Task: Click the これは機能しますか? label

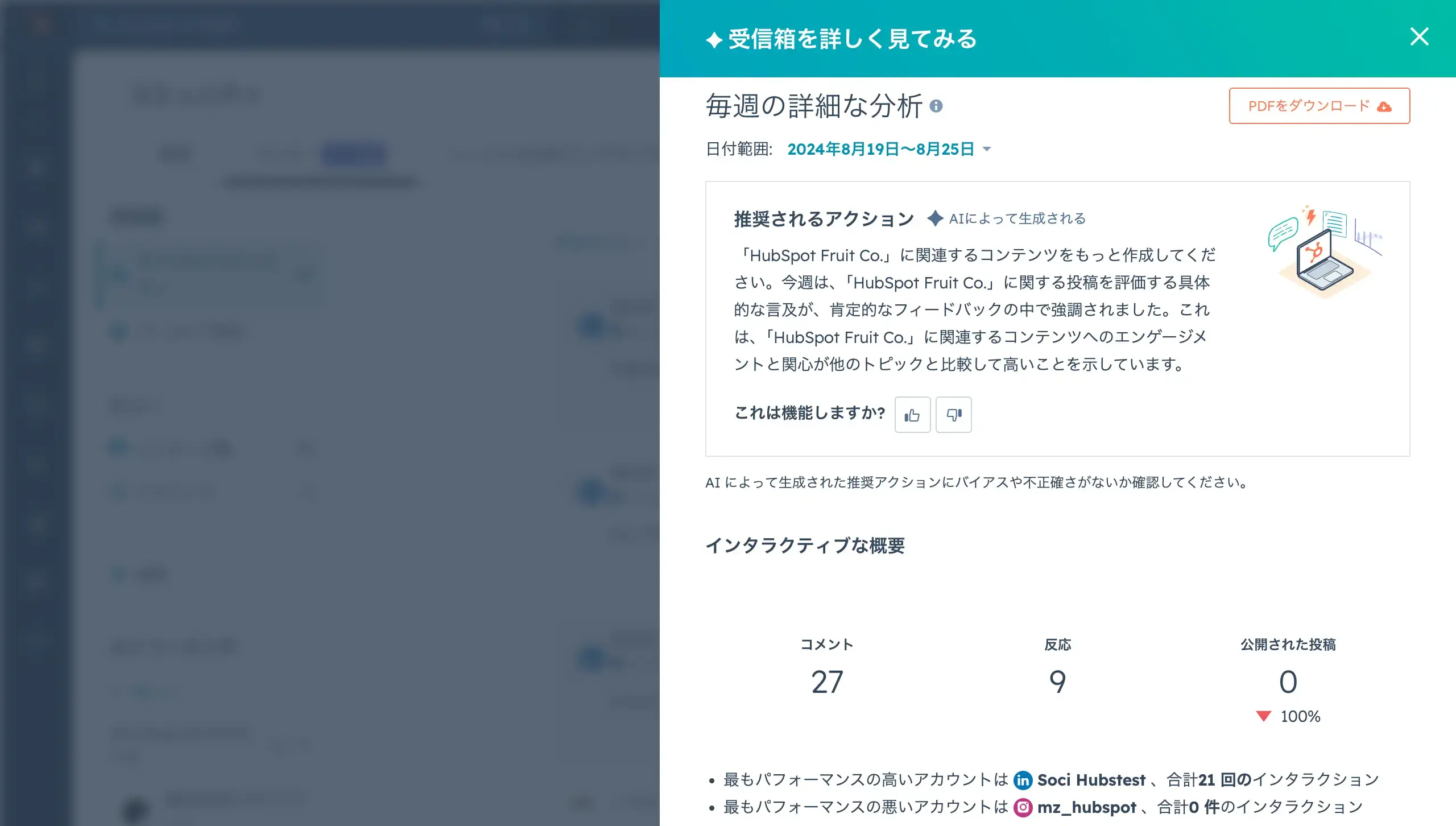Action: [x=810, y=413]
